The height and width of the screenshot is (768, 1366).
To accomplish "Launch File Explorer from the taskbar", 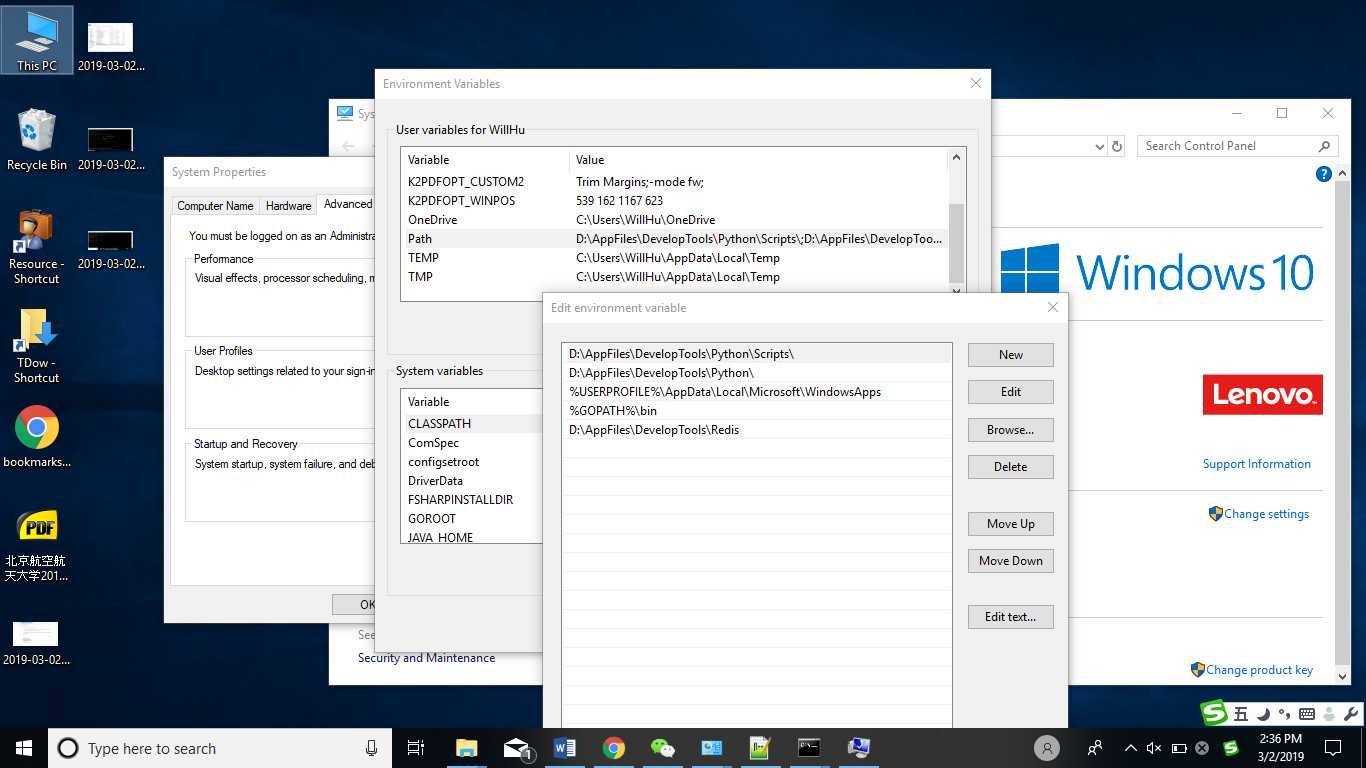I will (x=467, y=748).
